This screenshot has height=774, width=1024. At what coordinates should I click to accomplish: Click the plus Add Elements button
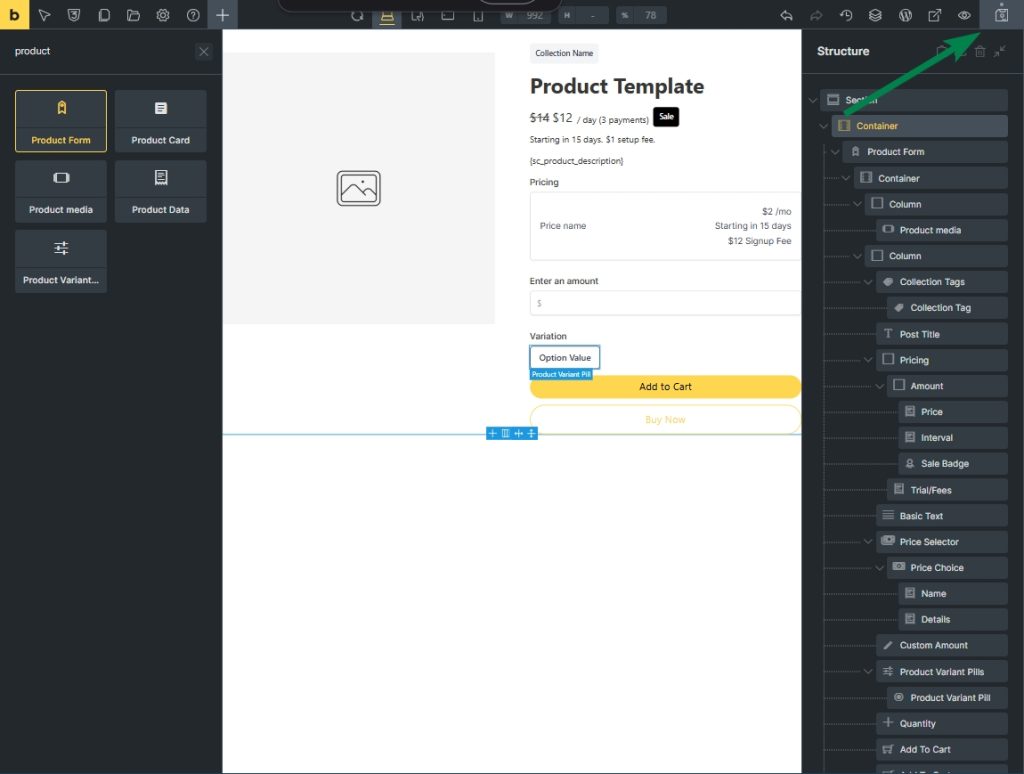222,15
